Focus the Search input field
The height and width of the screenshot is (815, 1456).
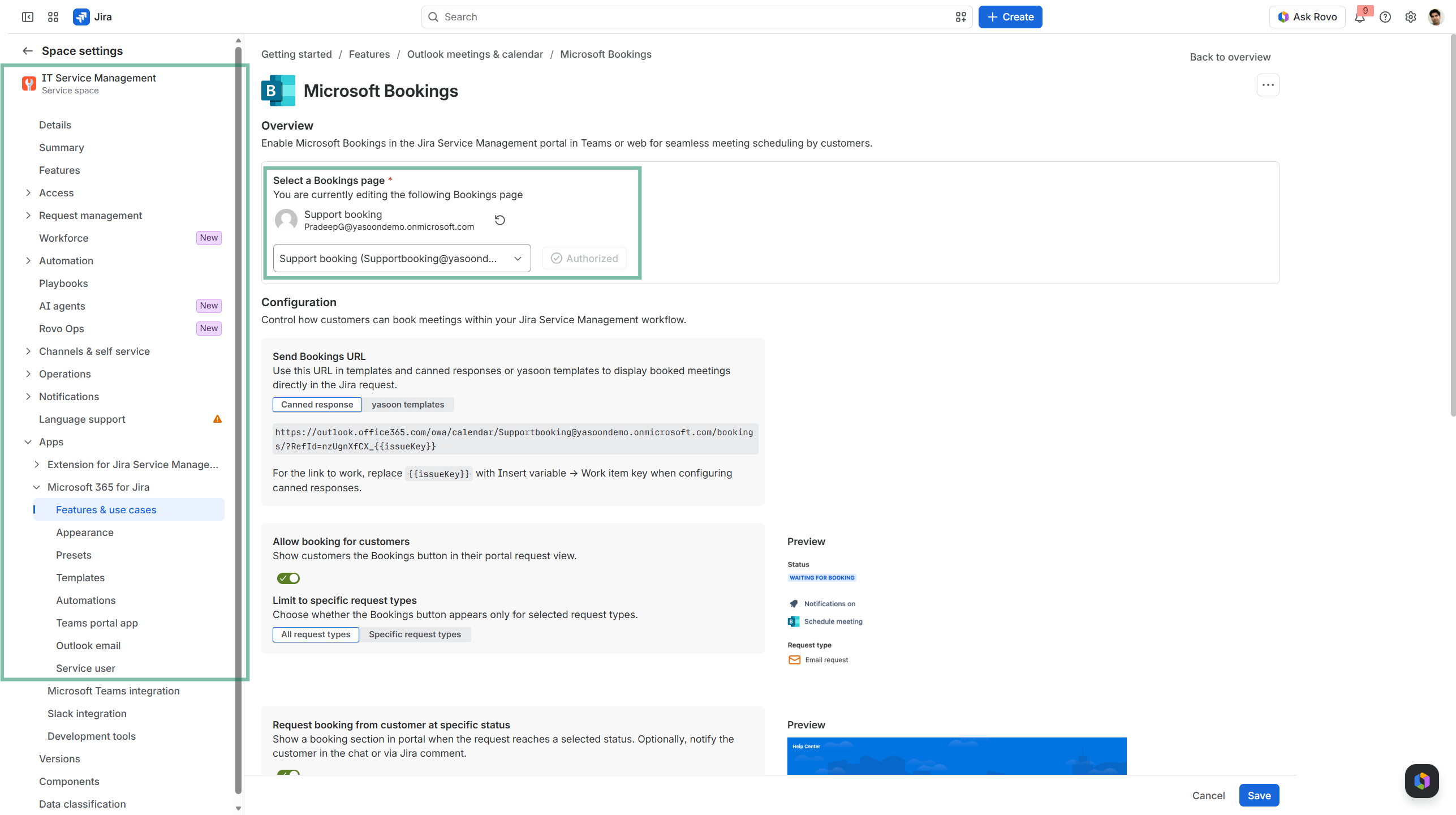(x=697, y=17)
